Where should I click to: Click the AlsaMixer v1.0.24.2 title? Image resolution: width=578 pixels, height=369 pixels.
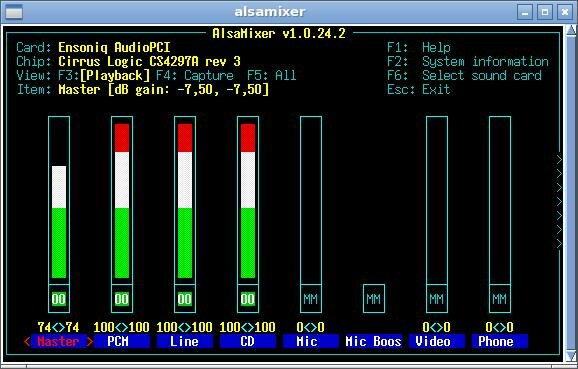point(279,34)
